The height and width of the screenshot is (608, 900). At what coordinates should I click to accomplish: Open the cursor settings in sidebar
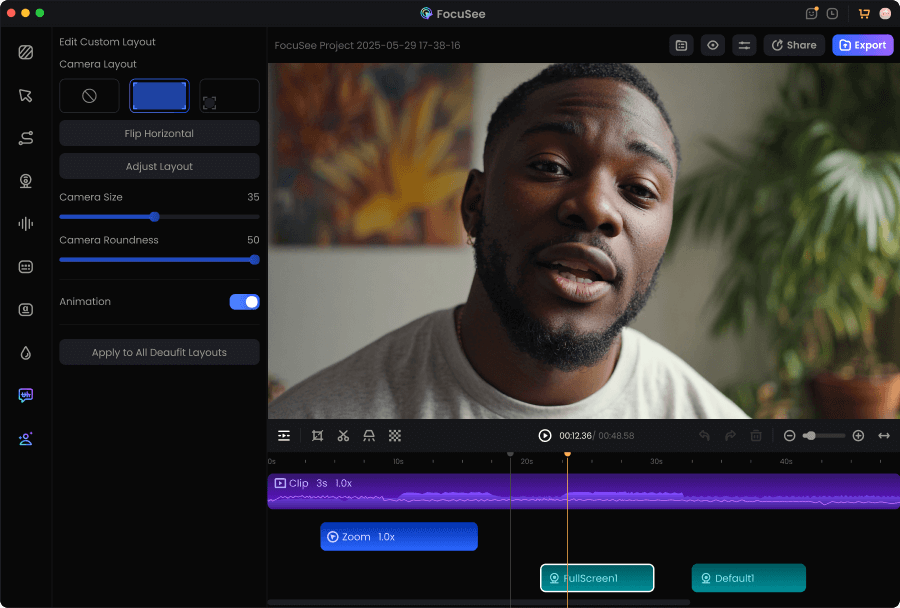click(26, 95)
